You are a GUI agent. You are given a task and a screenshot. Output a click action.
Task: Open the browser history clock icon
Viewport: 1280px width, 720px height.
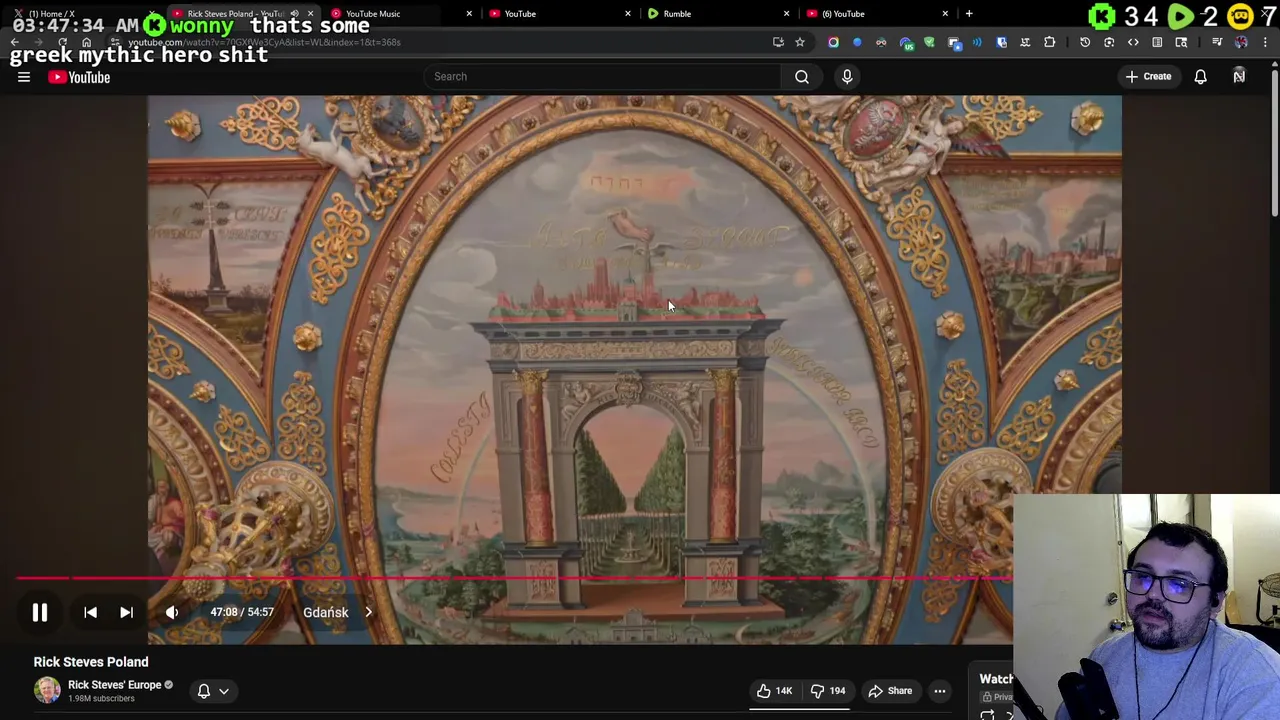(x=1085, y=42)
